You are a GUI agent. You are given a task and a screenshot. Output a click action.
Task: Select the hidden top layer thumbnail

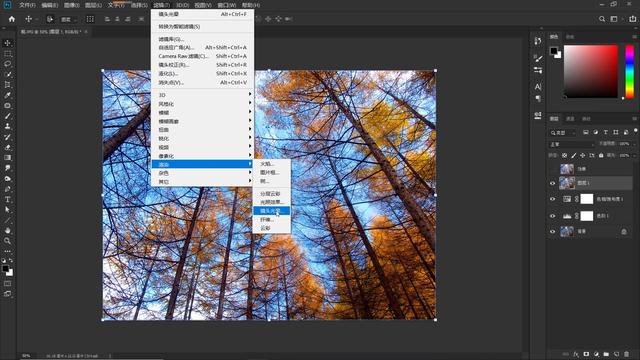567,169
